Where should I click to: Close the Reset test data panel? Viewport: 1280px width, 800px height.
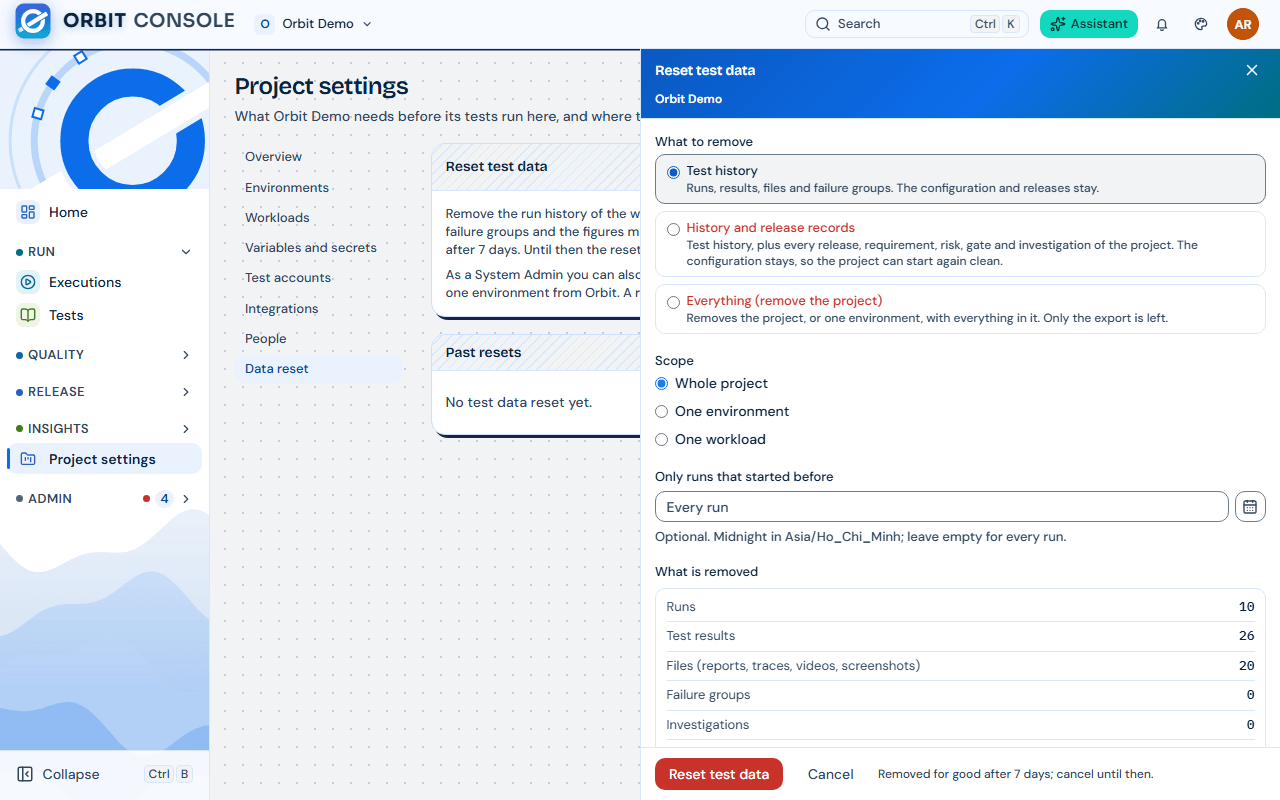tap(1252, 70)
